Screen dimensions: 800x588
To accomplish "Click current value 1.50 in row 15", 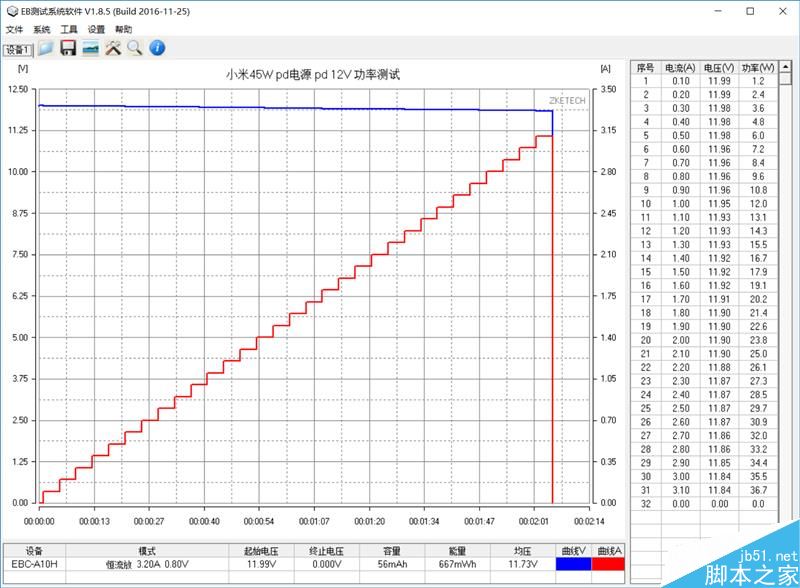I will tap(681, 272).
